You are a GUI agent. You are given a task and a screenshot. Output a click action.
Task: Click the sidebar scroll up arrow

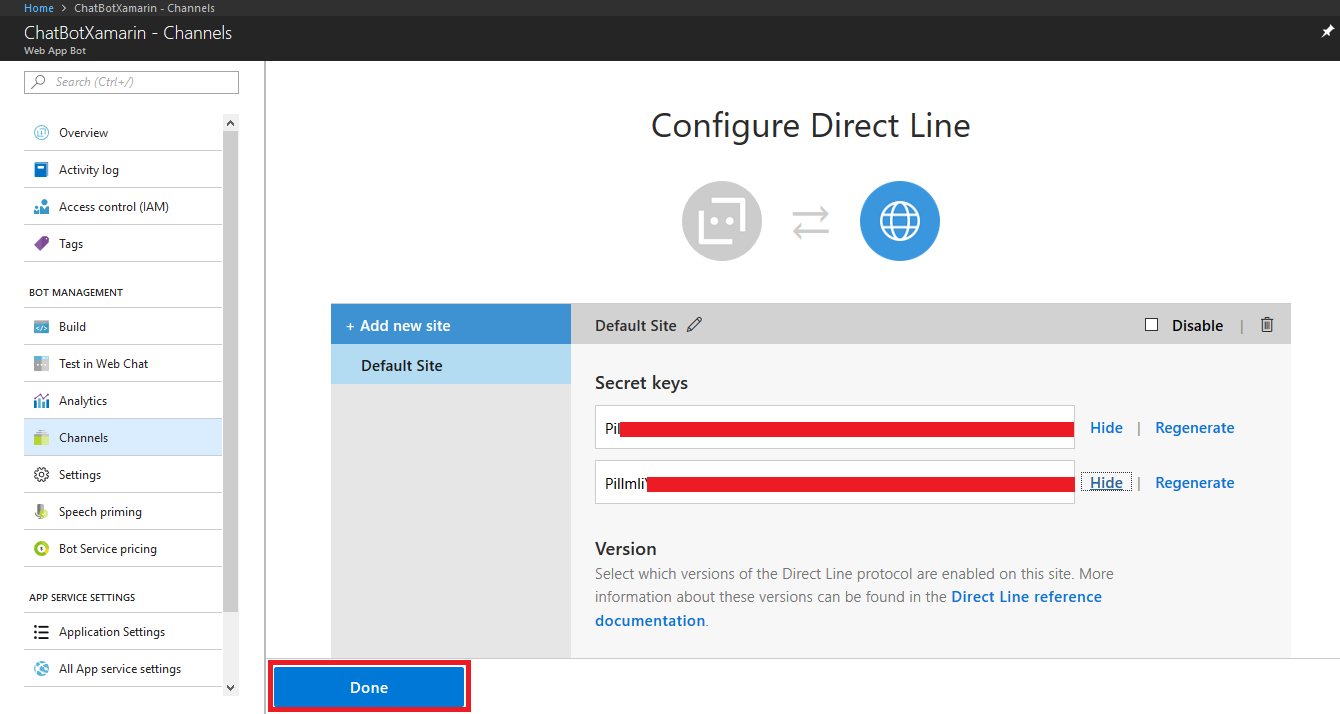tap(231, 123)
